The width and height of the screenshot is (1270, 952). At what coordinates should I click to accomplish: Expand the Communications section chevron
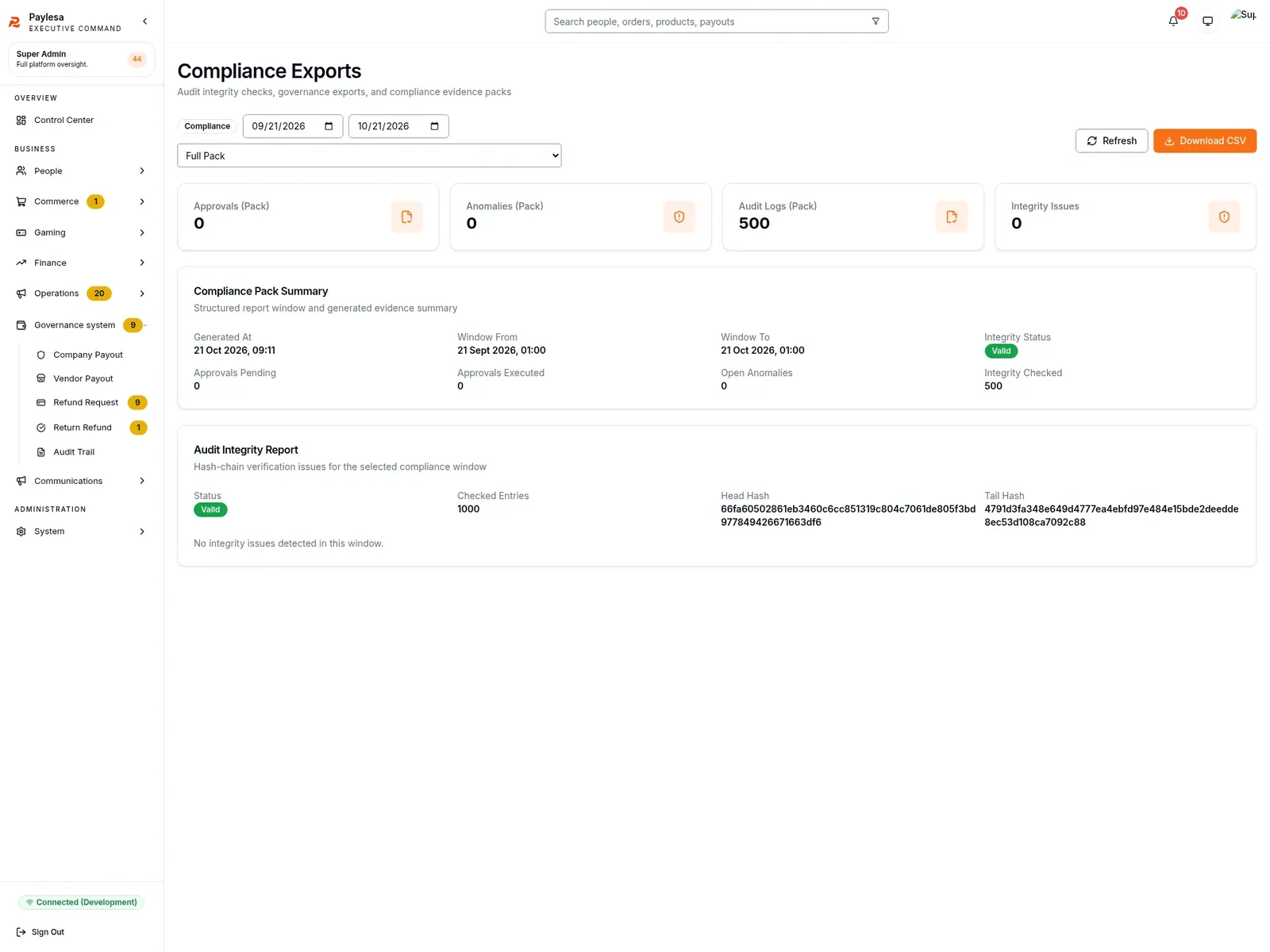142,481
